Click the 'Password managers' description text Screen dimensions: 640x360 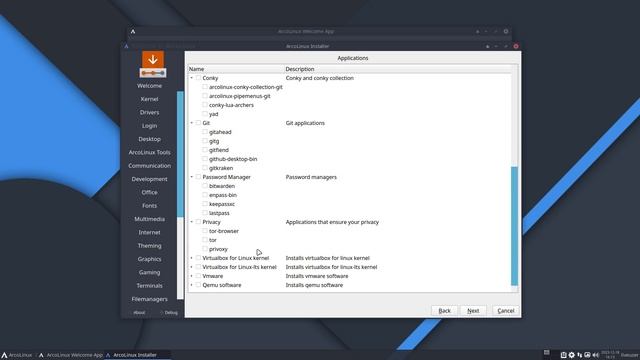point(311,177)
